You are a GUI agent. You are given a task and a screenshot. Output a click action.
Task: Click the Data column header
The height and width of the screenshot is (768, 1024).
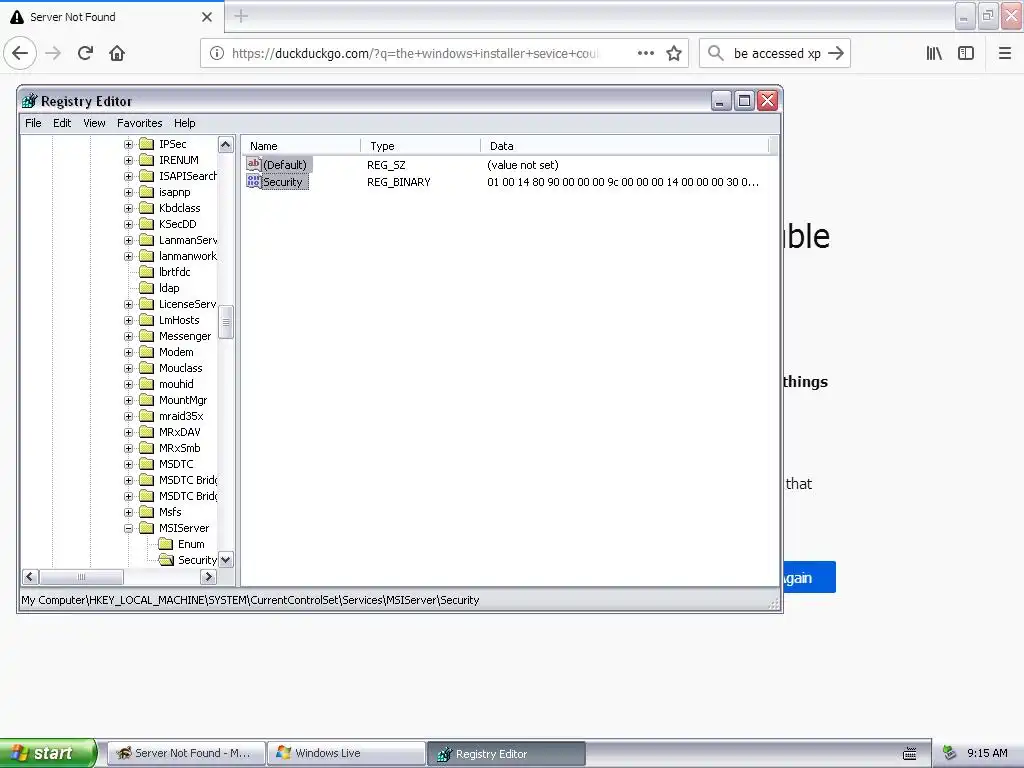point(624,146)
